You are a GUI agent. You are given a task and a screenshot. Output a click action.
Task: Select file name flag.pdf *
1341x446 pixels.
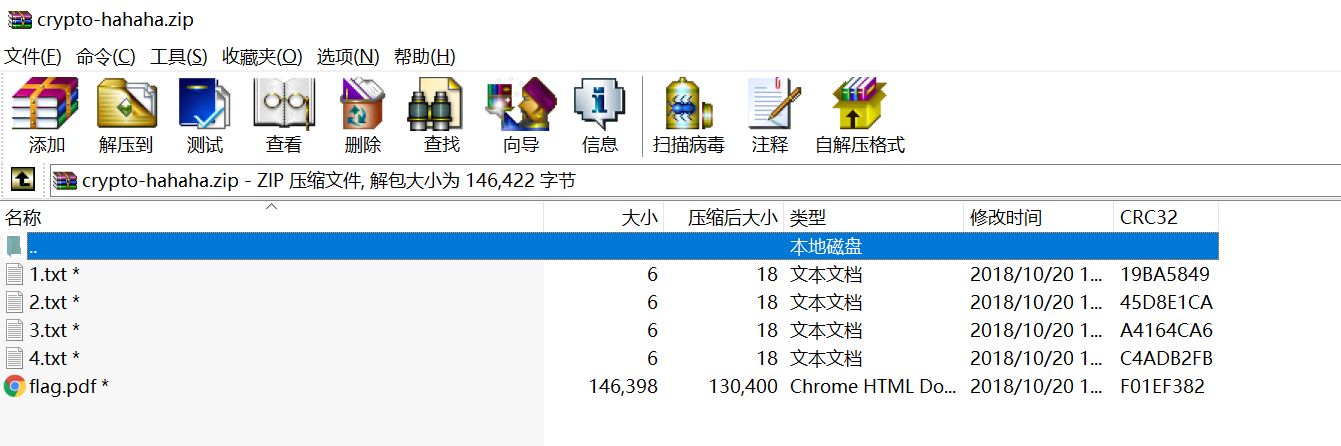click(x=69, y=386)
